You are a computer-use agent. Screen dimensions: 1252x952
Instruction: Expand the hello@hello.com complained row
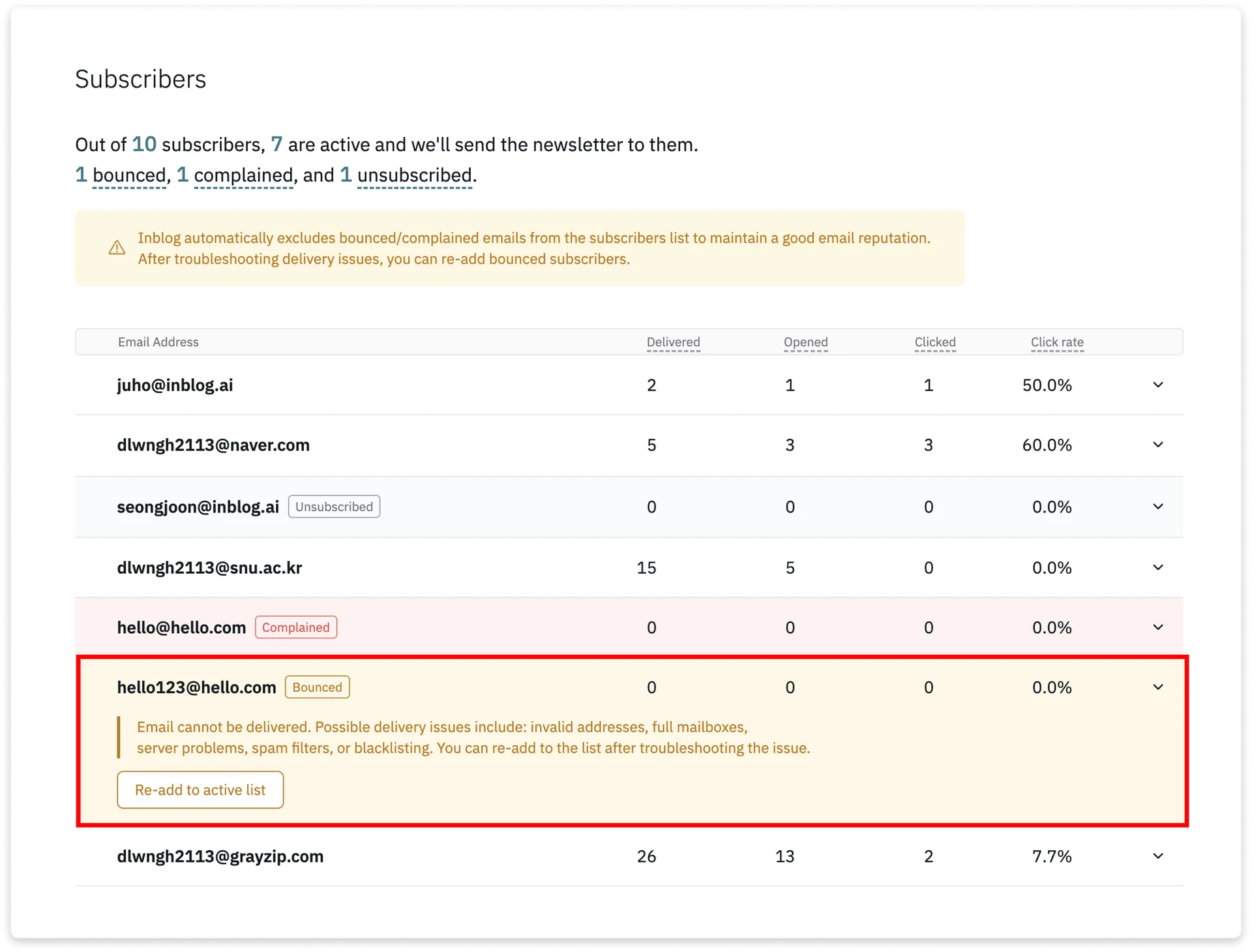(x=1159, y=627)
